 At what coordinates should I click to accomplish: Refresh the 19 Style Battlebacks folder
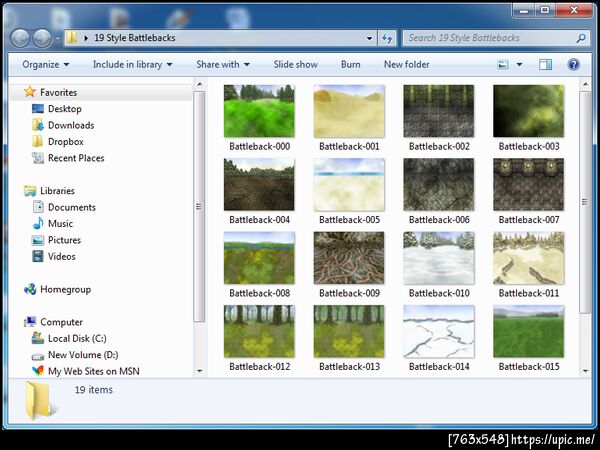click(x=387, y=38)
